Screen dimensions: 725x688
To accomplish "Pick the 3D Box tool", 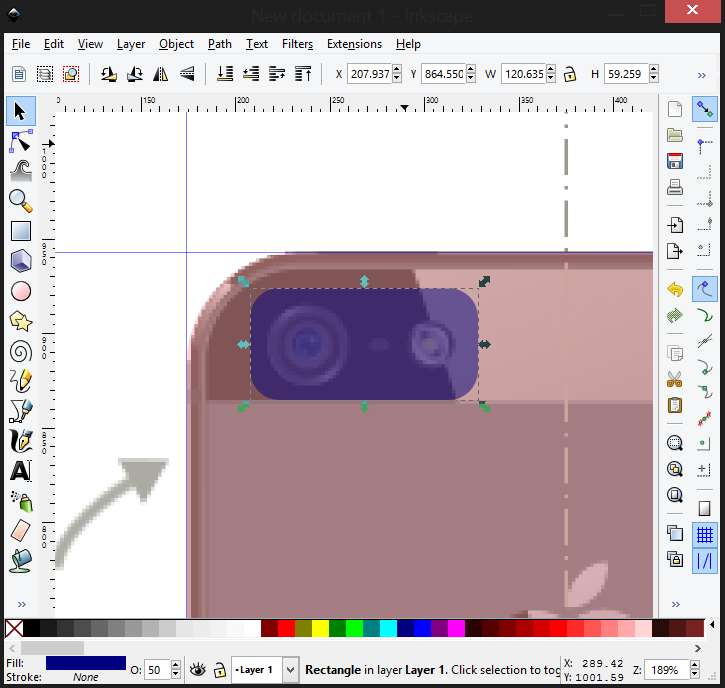I will 20,261.
